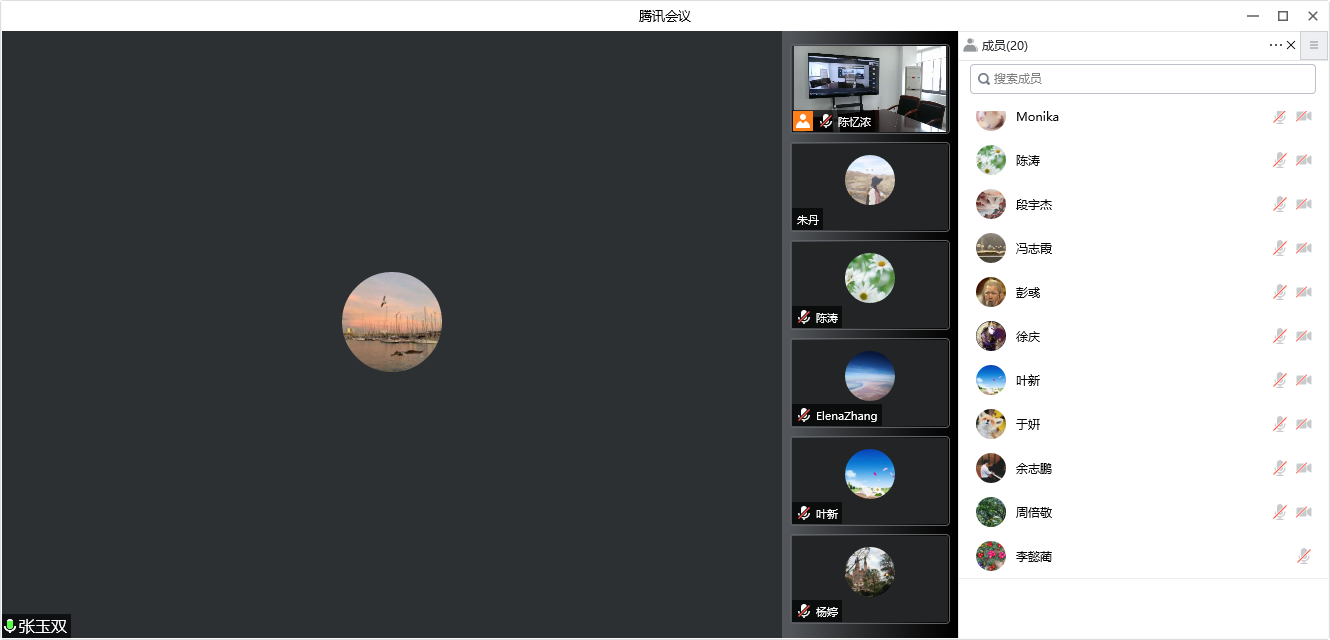Open the hamburger menu at the panel's top right
Viewport: 1330px width, 640px height.
point(1314,45)
